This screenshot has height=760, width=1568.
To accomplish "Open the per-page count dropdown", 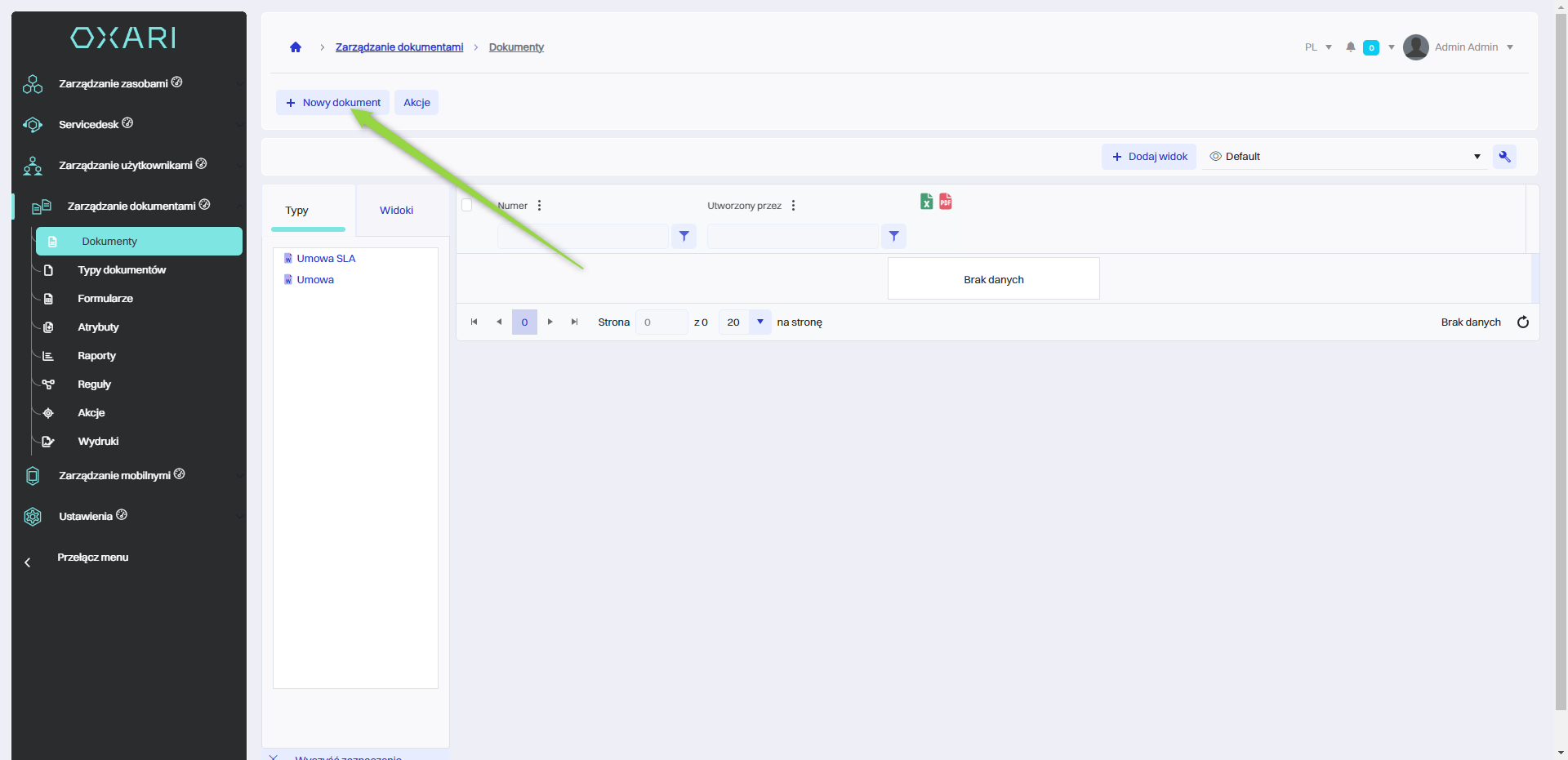I will 760,322.
